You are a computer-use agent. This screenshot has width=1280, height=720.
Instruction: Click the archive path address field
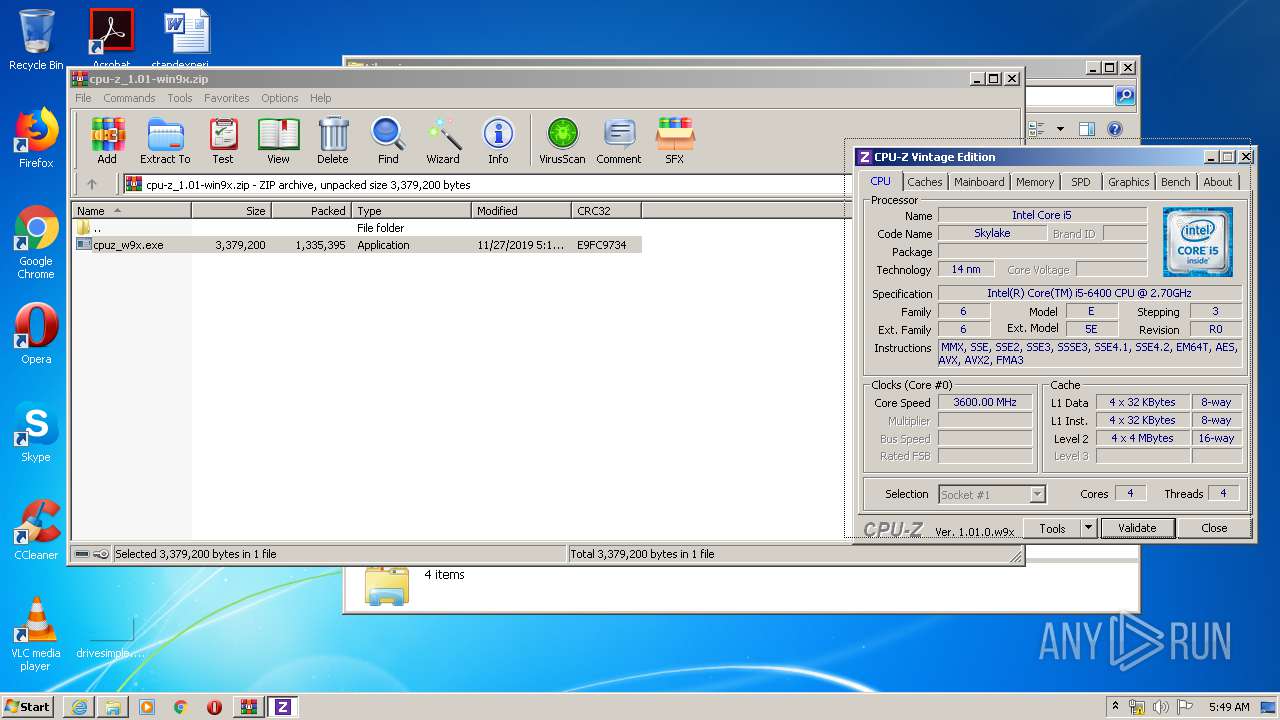point(484,184)
